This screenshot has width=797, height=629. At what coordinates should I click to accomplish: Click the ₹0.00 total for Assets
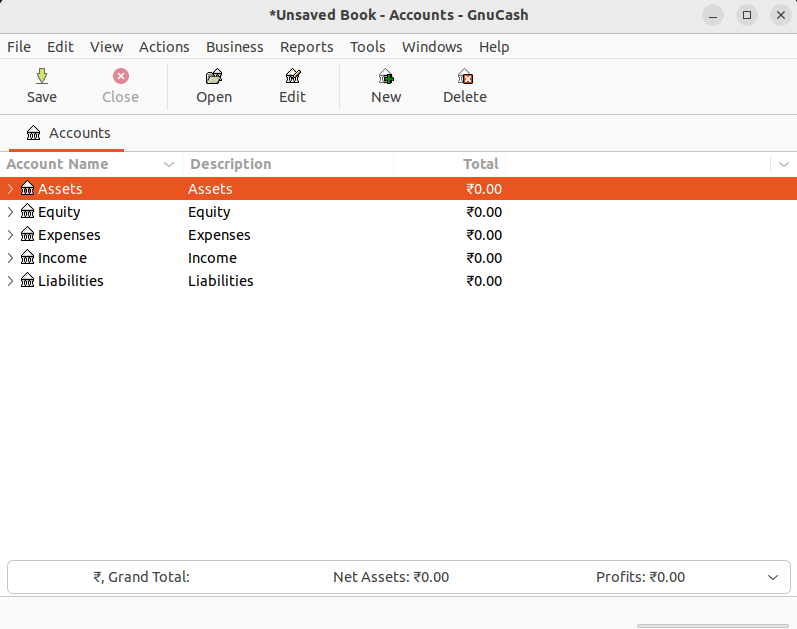click(484, 189)
